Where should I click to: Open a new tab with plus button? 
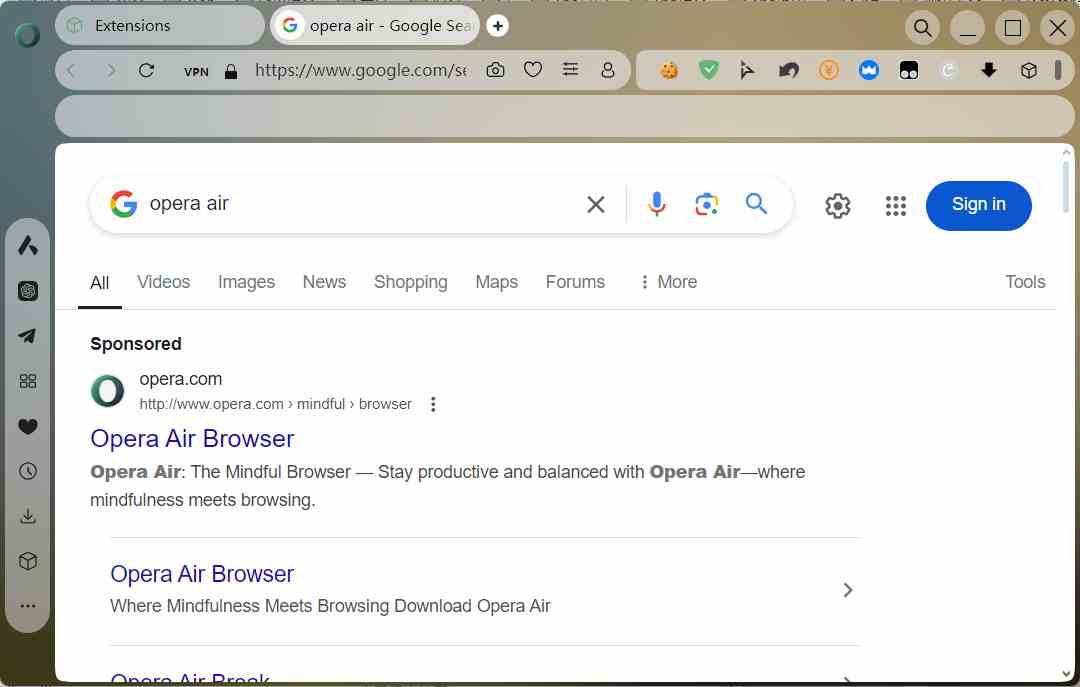pyautogui.click(x=497, y=25)
